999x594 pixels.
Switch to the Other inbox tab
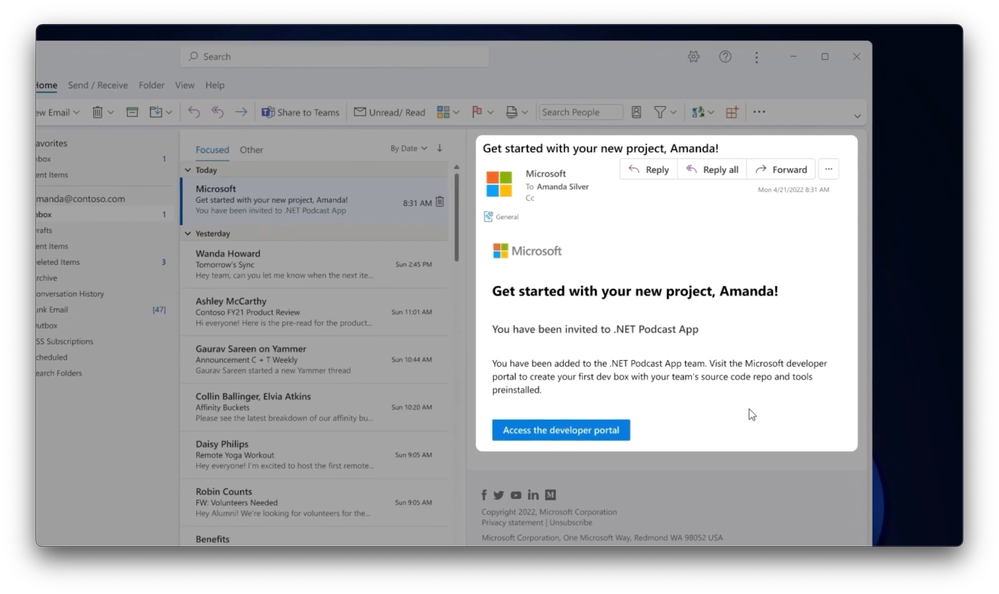tap(251, 150)
